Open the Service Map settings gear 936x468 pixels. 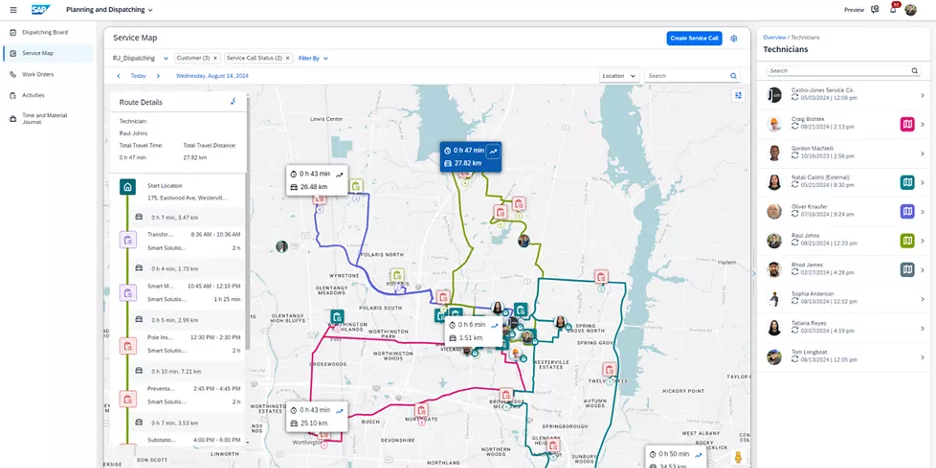733,38
